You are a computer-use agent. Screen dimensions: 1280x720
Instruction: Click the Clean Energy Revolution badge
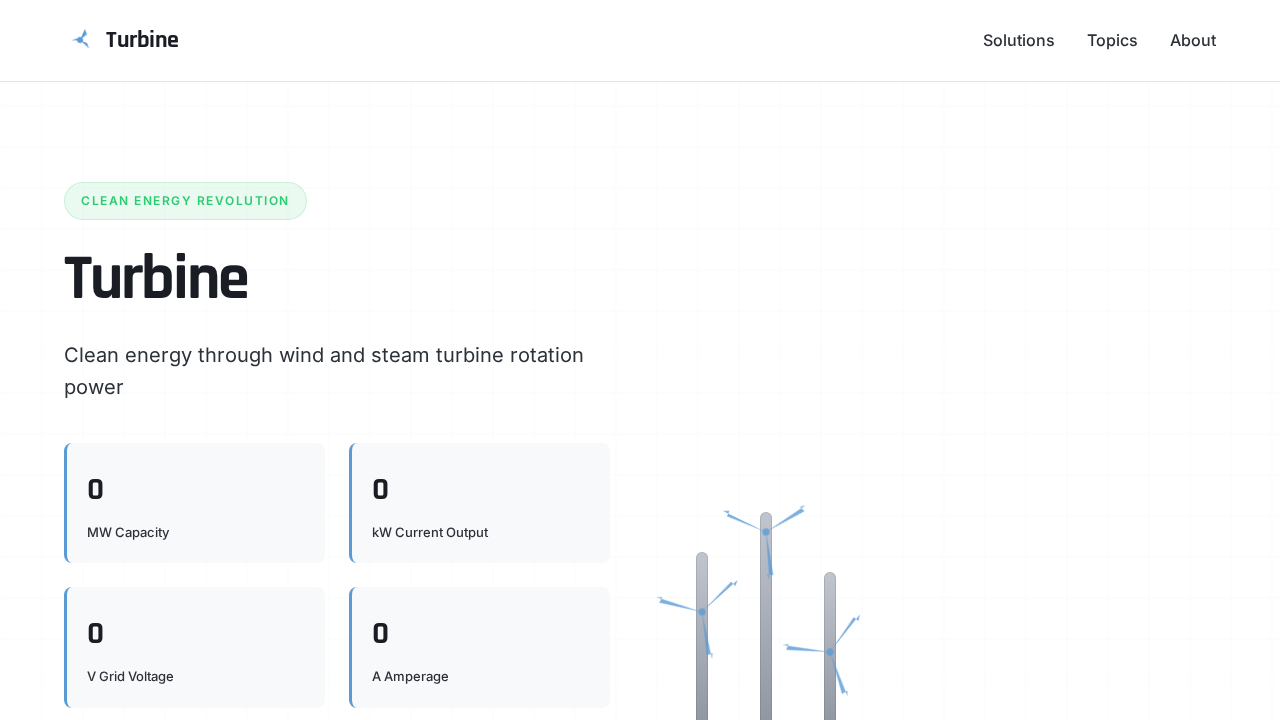pos(185,201)
